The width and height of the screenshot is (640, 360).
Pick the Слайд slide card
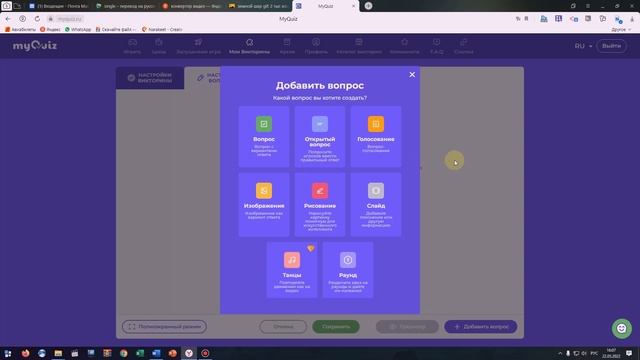tap(376, 204)
